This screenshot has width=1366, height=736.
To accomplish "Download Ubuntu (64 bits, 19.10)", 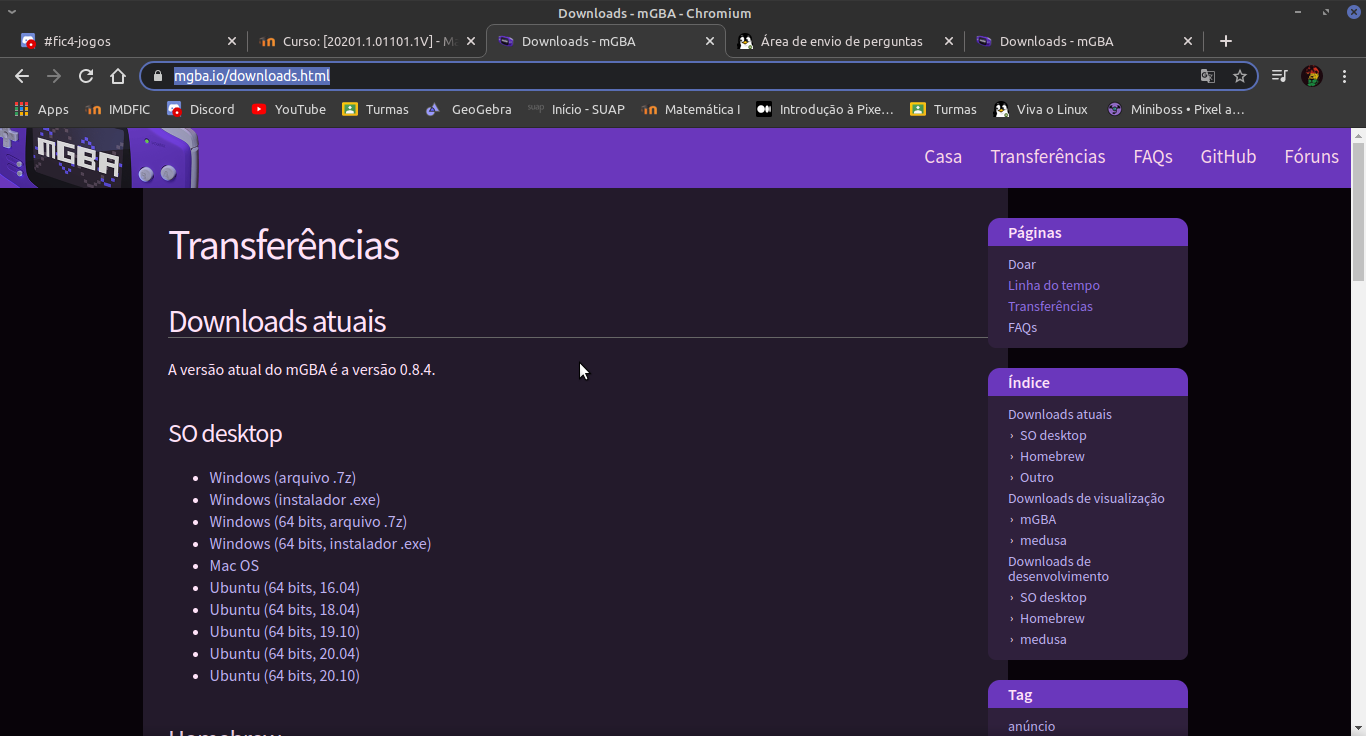I will [x=284, y=632].
